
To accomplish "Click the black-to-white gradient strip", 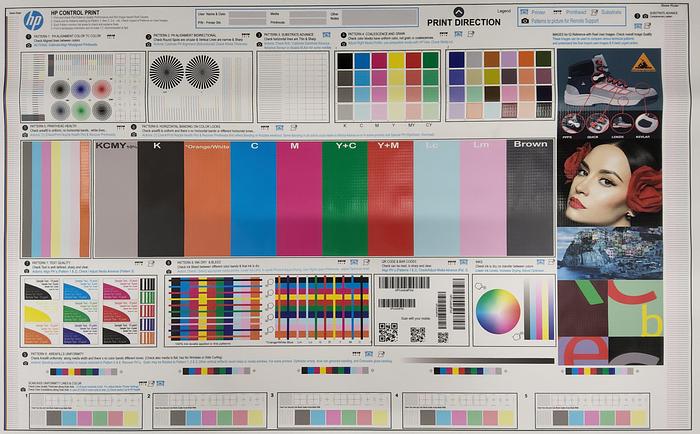I will [479, 360].
